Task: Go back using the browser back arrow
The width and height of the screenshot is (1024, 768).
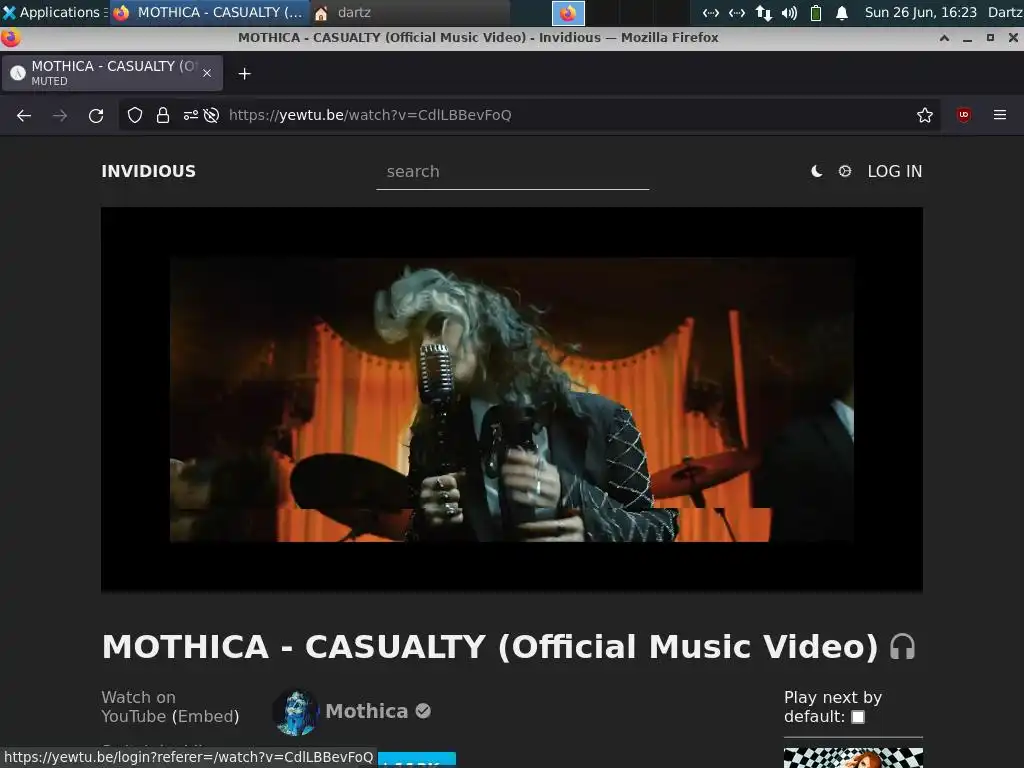Action: (24, 116)
